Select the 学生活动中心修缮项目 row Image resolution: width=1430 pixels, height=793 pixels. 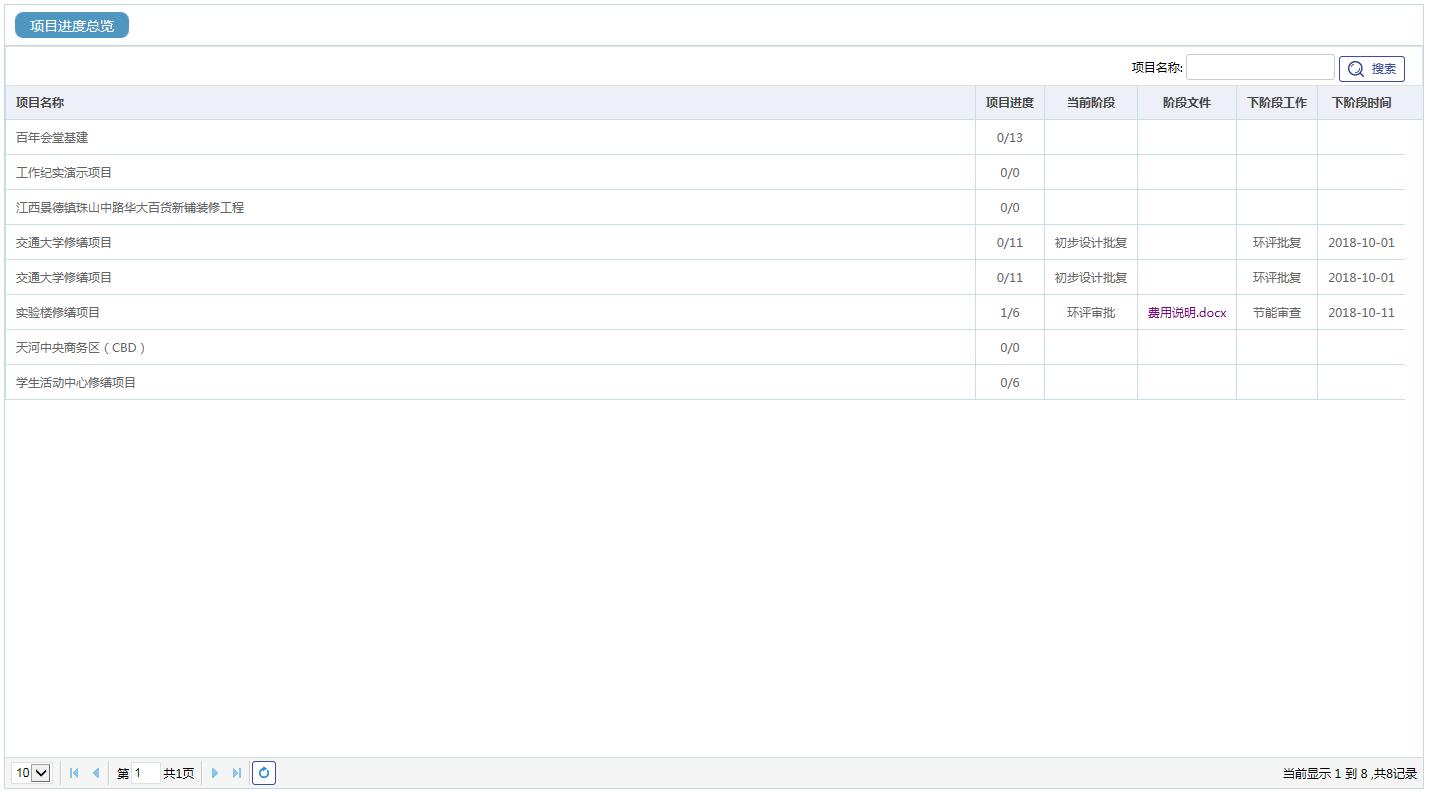point(76,383)
